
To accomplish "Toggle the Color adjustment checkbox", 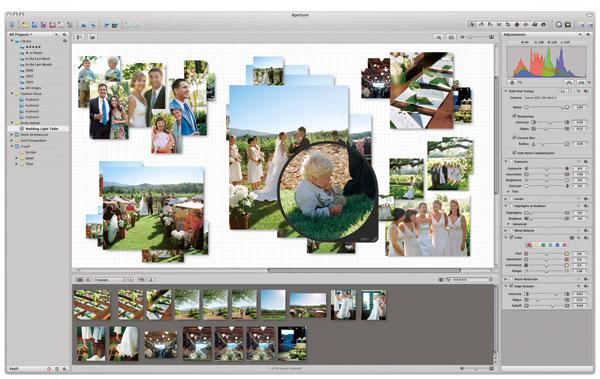I will [x=511, y=237].
